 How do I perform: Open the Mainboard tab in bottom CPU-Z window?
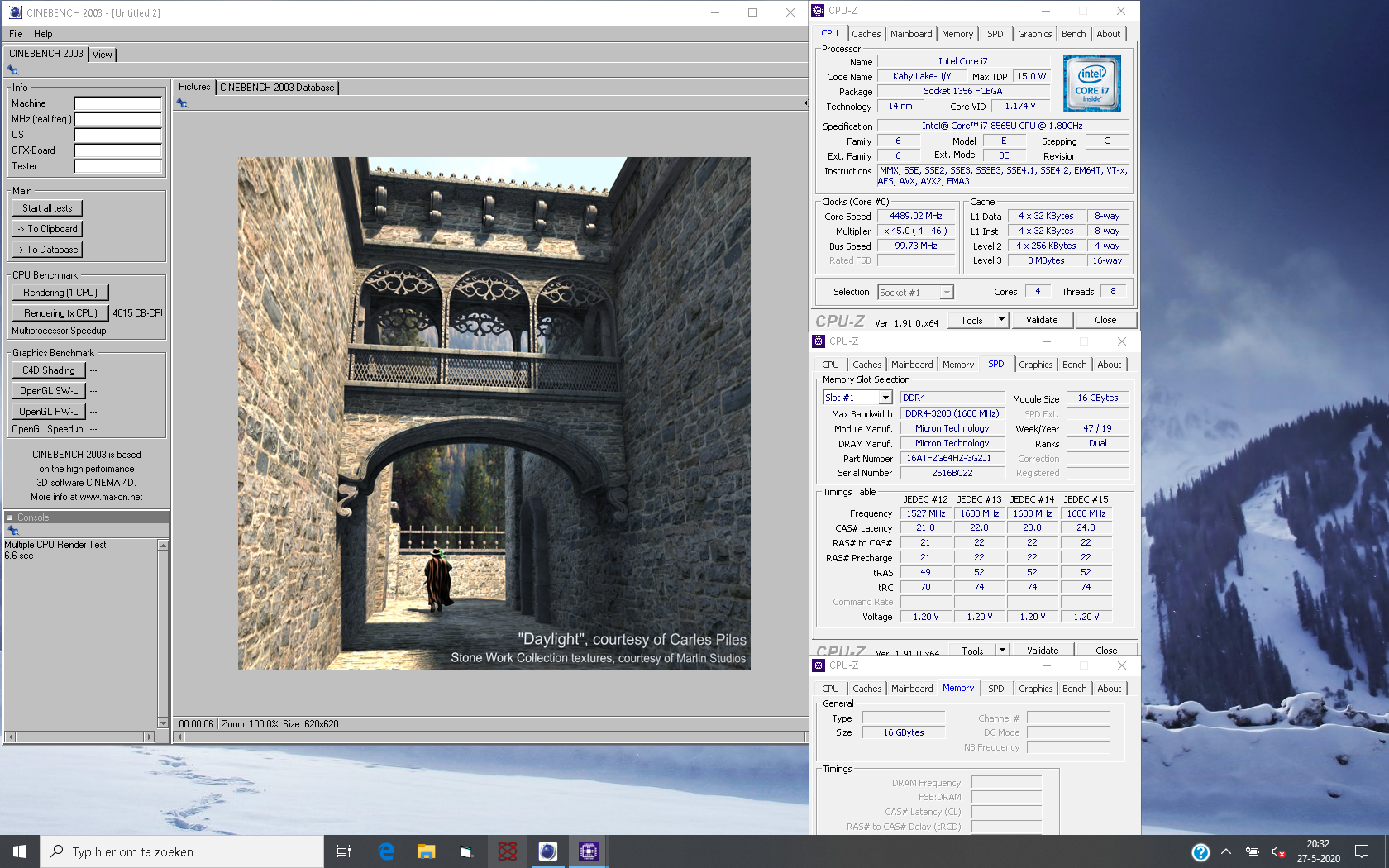(912, 689)
